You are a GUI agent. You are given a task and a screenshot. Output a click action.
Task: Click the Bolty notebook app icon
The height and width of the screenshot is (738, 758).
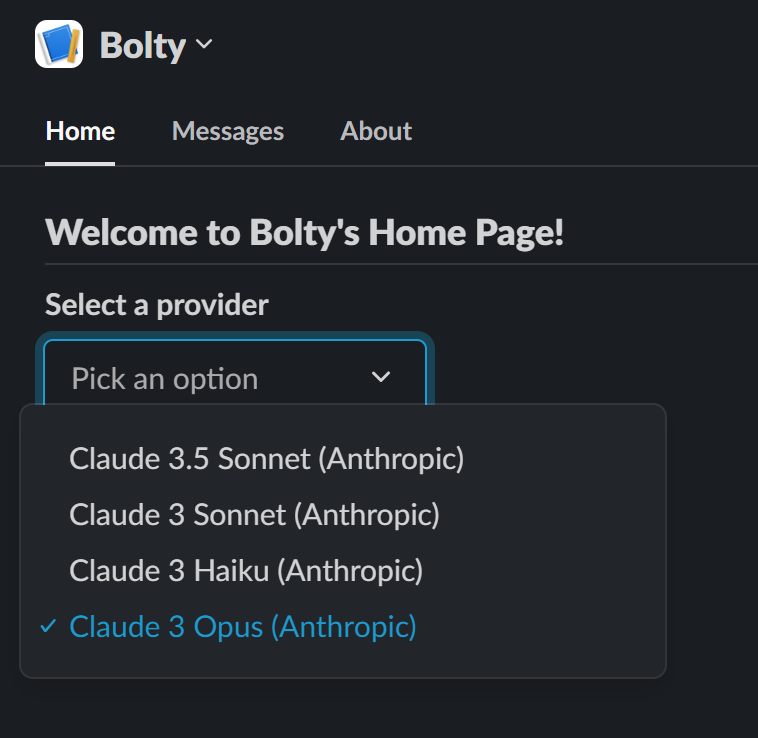click(59, 45)
